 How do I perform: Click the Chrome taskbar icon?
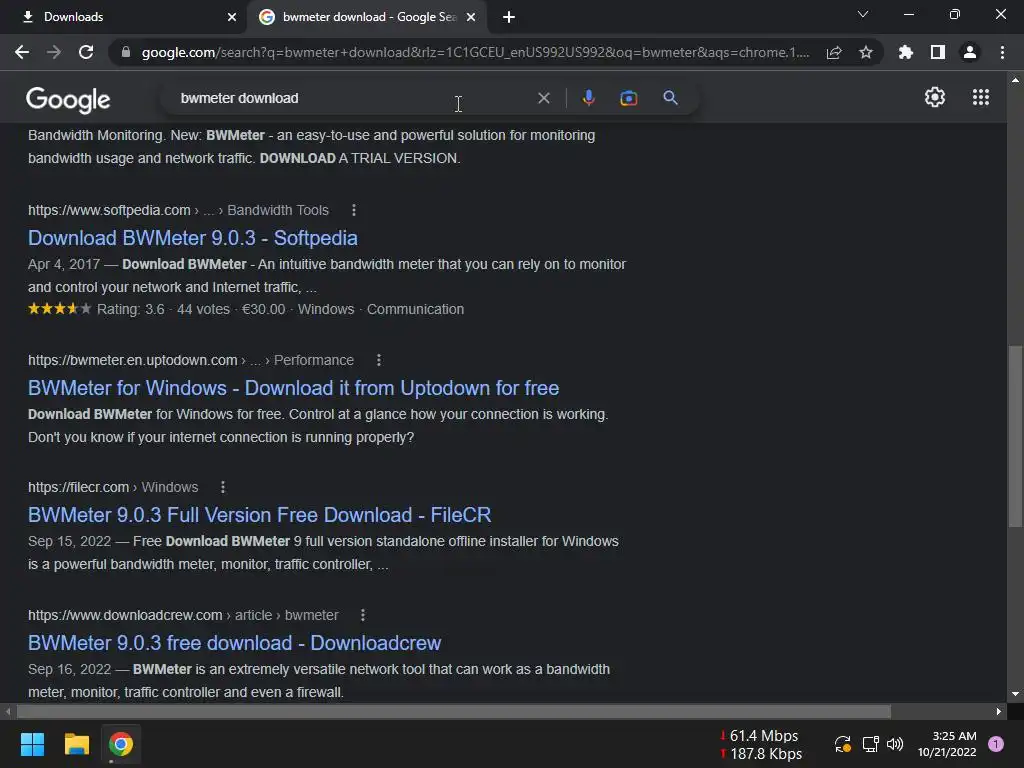[121, 744]
